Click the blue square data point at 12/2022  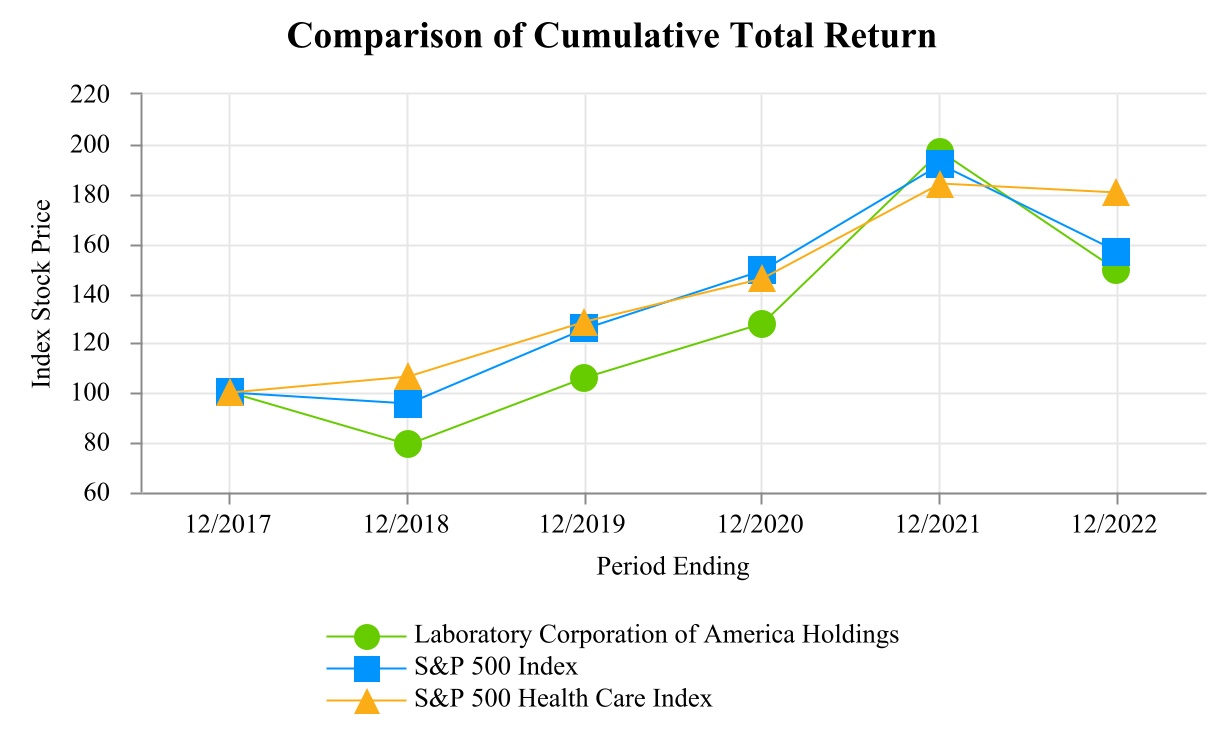coord(1116,251)
